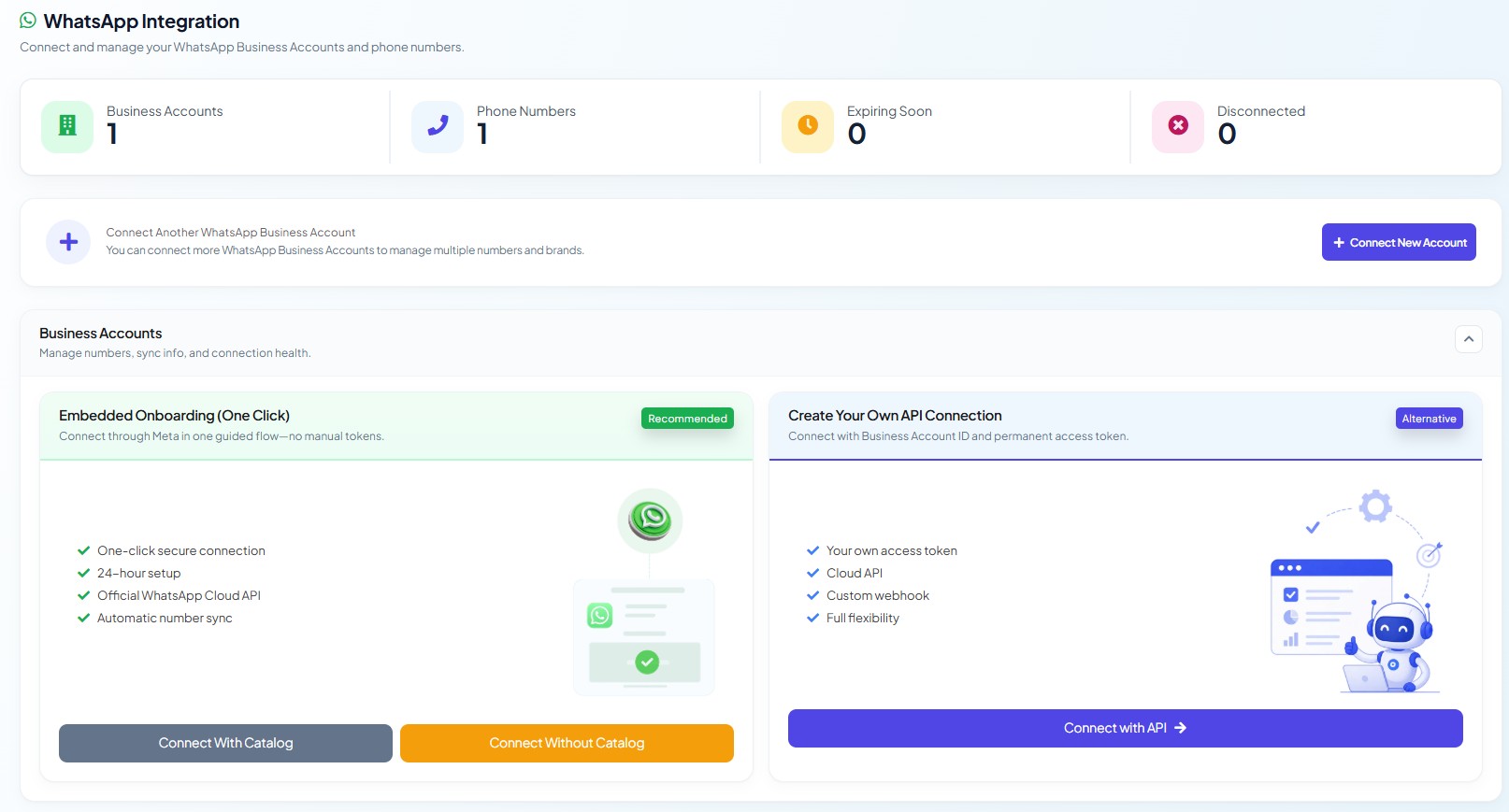The image size is (1509, 812).
Task: Click the green check next to One-click secure connection
Action: pos(83,550)
